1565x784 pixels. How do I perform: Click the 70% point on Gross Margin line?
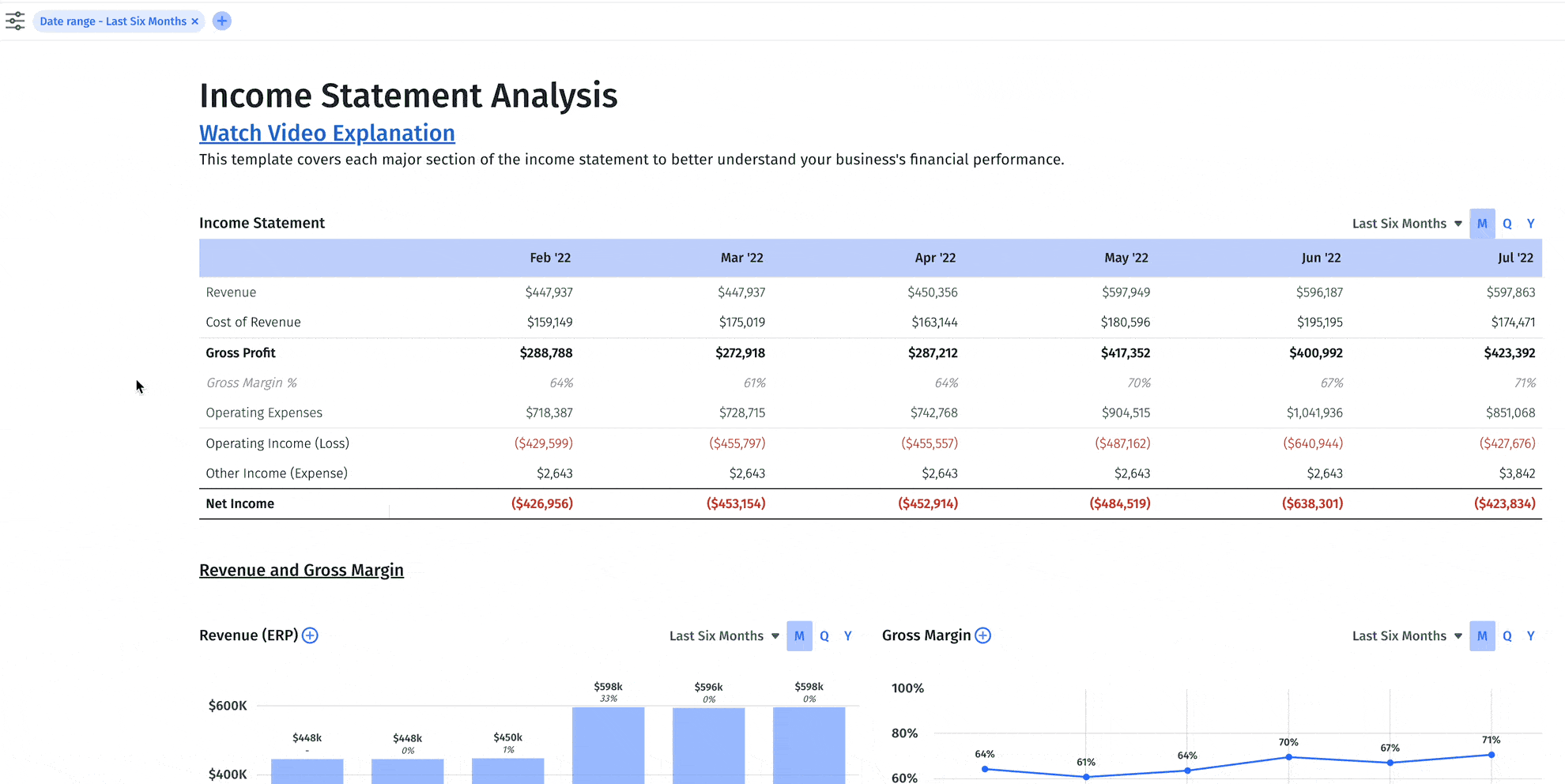1289,757
